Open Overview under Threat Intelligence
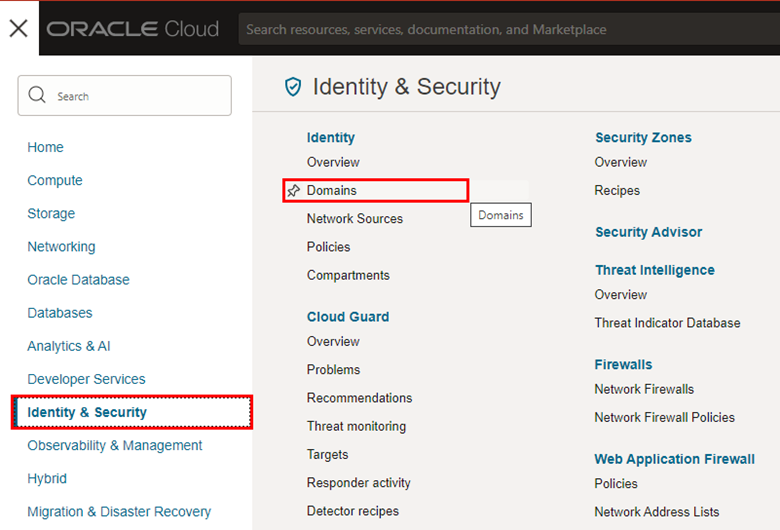The width and height of the screenshot is (780, 530). click(620, 295)
